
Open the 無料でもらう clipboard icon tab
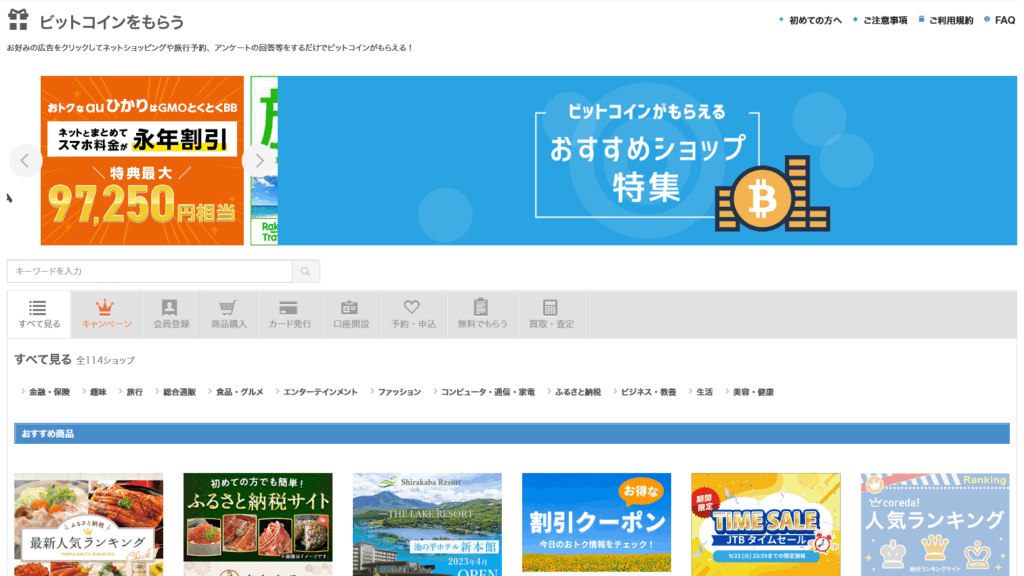click(482, 314)
